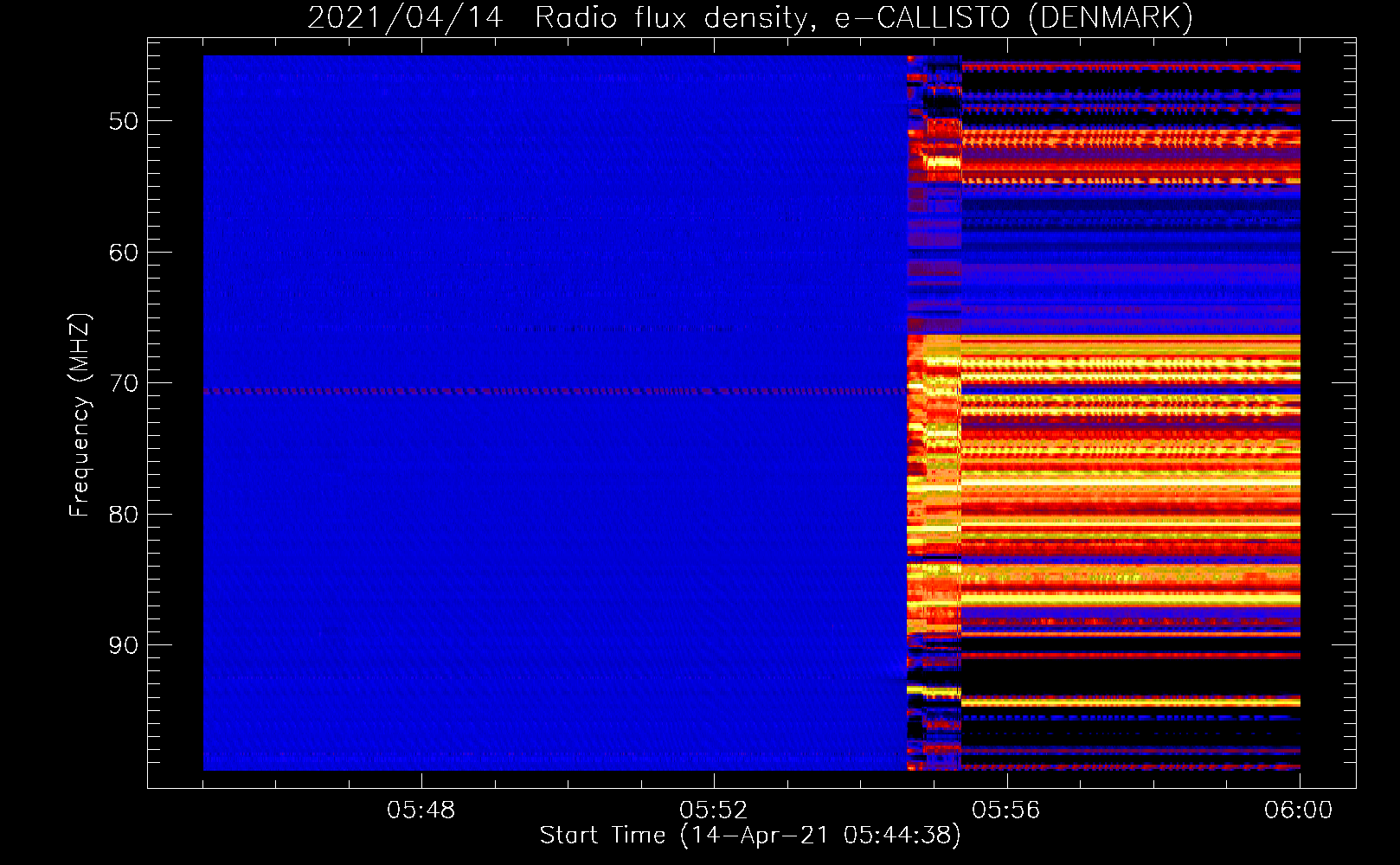Click the 06:00 time tick label
Screen dimensions: 1400x865
[x=1299, y=811]
